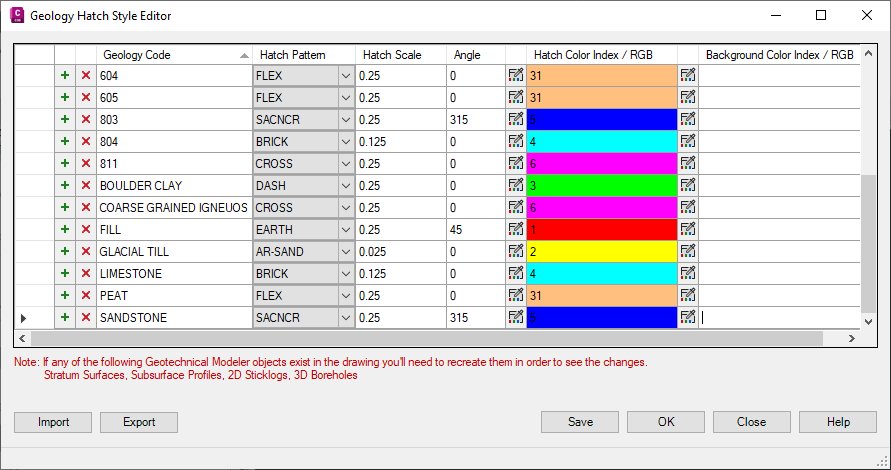This screenshot has height=470, width=891.
Task: Remove the LIMESTONE row with the X icon
Action: [x=86, y=273]
